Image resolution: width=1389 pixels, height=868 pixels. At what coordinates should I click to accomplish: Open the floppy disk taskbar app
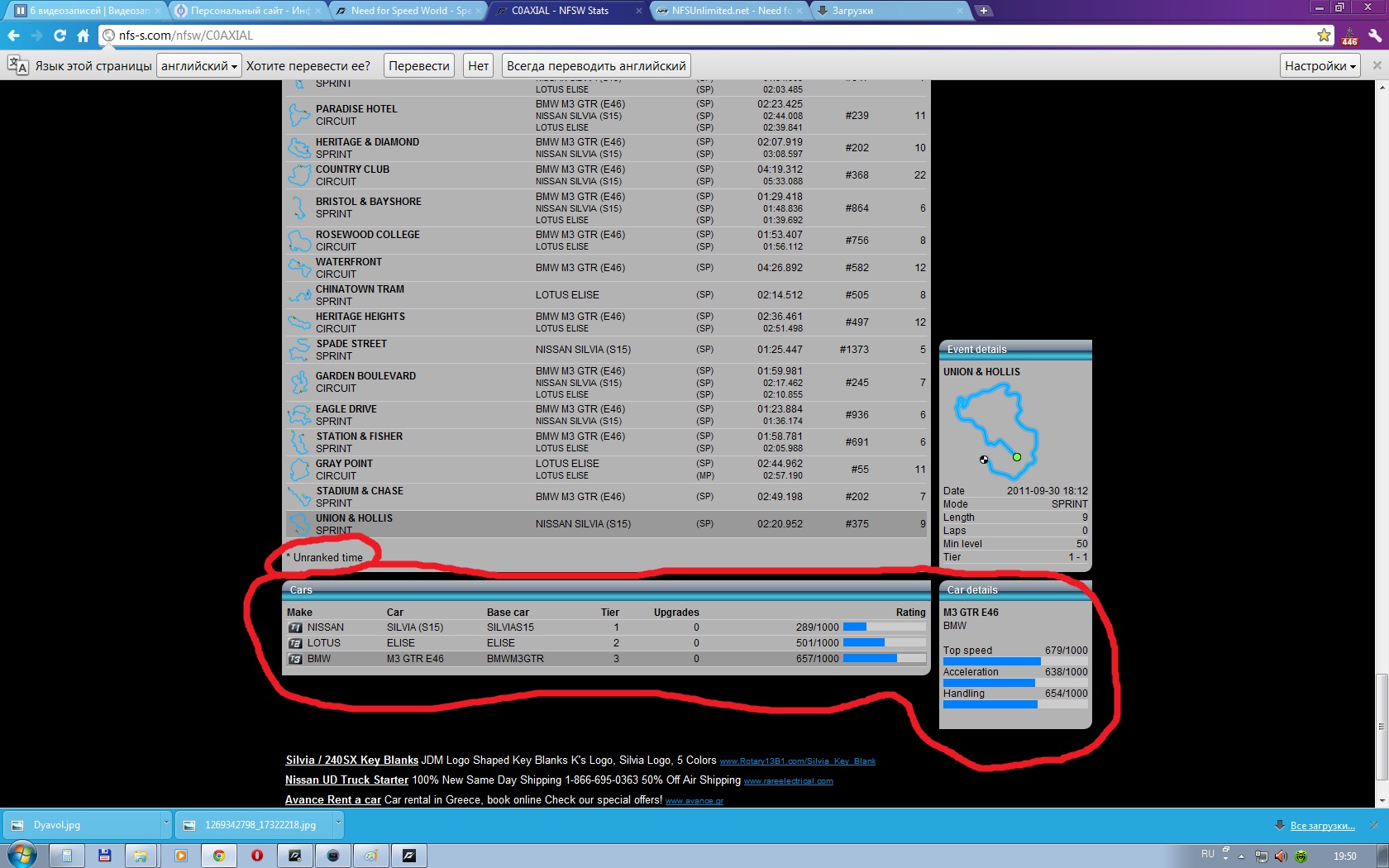104,856
